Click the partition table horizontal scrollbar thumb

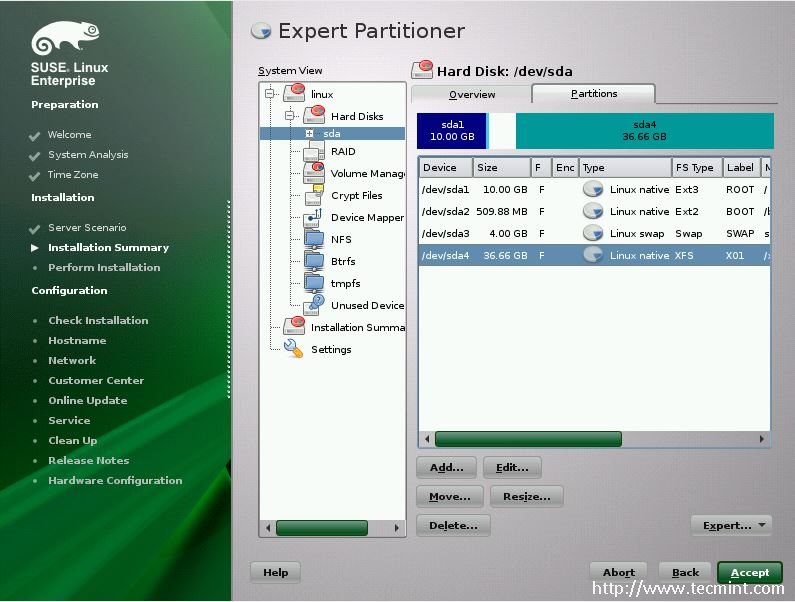coord(528,439)
